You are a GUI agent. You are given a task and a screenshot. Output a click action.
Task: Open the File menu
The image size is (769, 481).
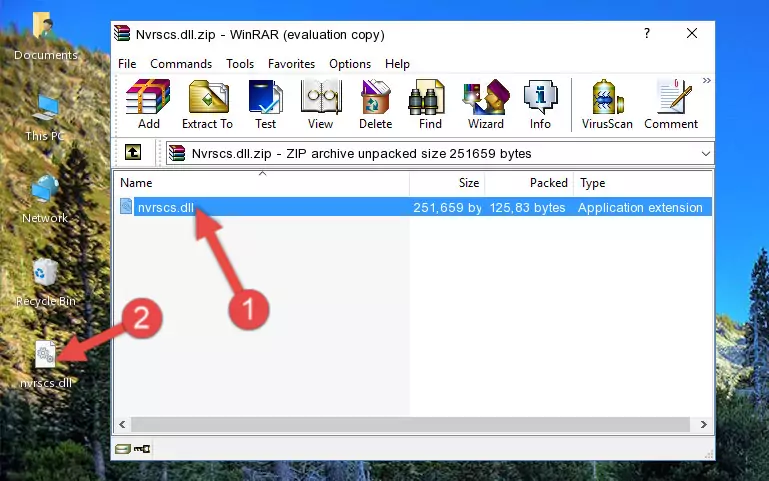pos(127,64)
